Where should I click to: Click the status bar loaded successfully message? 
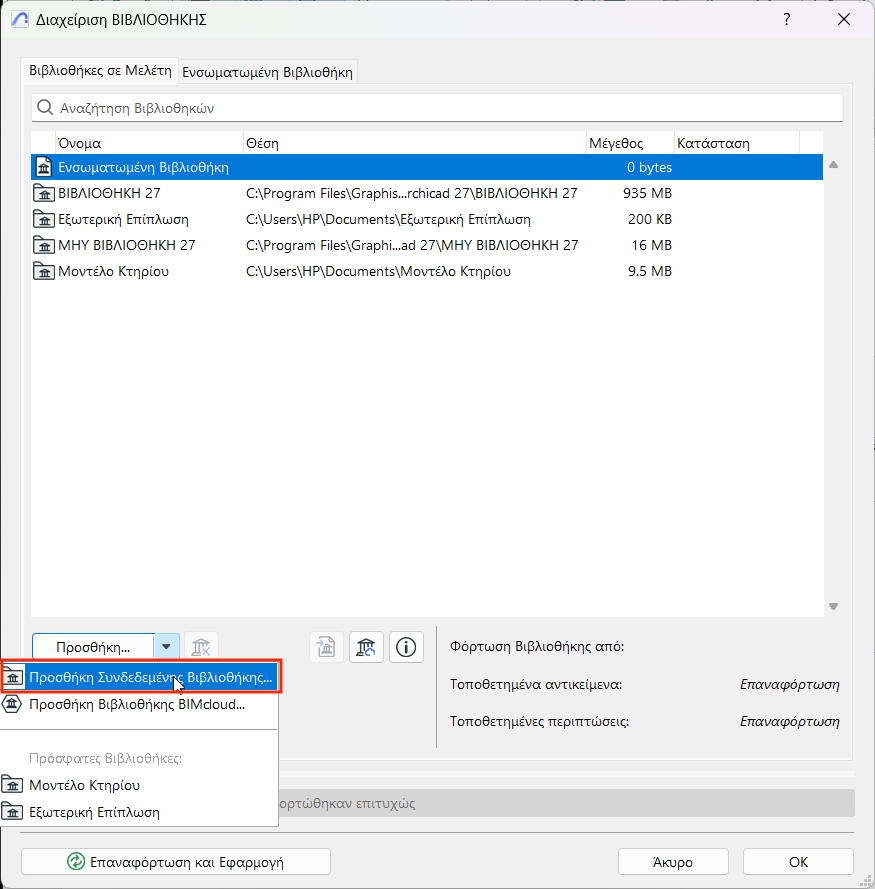tap(566, 803)
